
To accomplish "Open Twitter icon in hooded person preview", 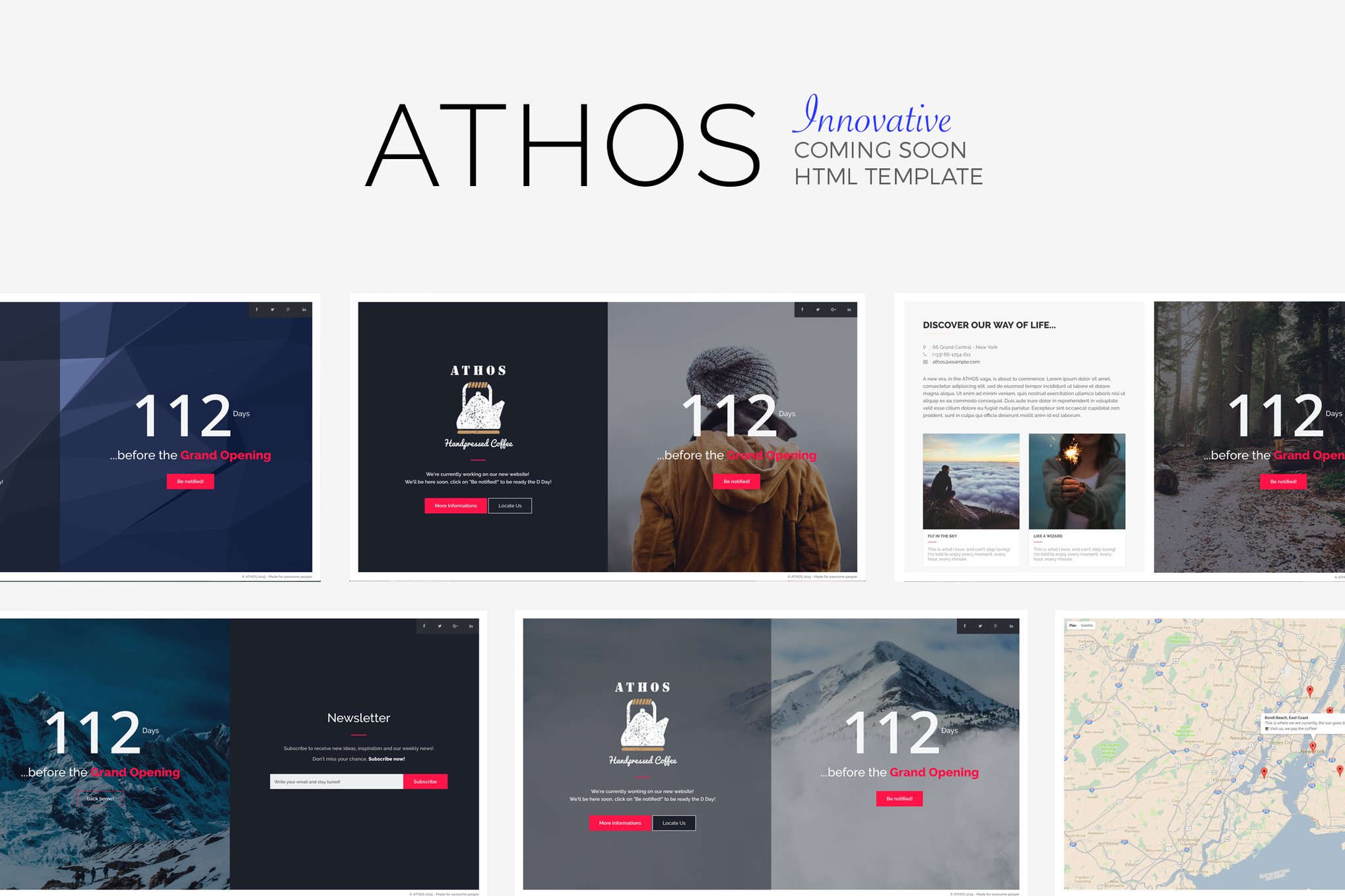I will click(x=818, y=309).
